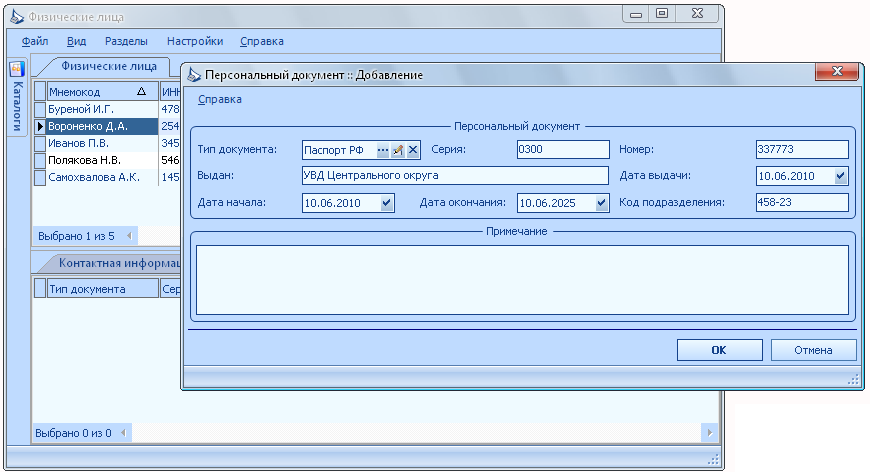Screen dimensions: 870x472
Task: Tick the row checkbox for Иванов П.В.
Action: click(x=40, y=143)
